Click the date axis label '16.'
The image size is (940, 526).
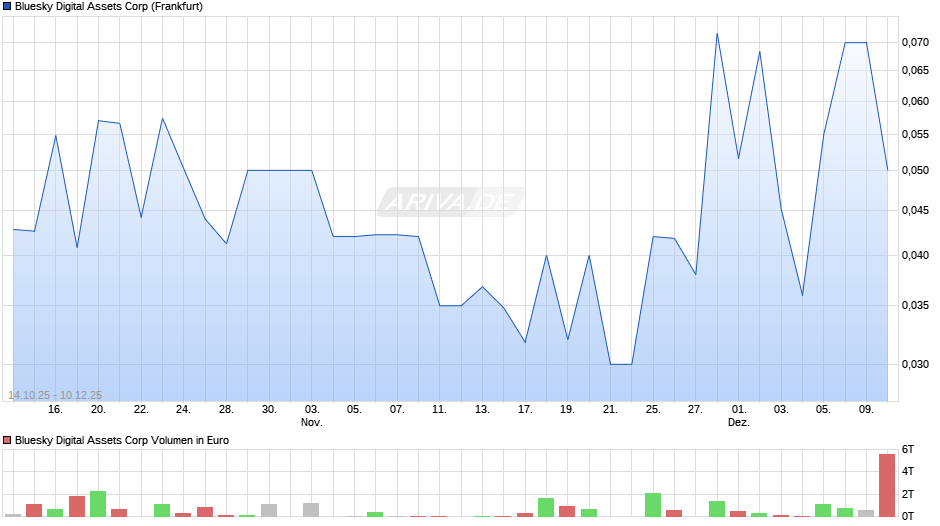55,409
